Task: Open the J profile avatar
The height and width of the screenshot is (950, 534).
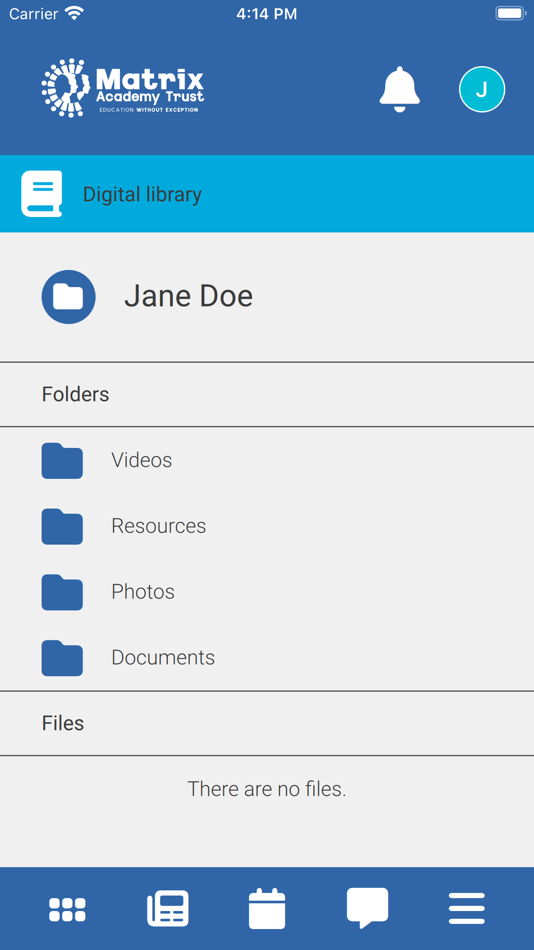Action: click(482, 89)
